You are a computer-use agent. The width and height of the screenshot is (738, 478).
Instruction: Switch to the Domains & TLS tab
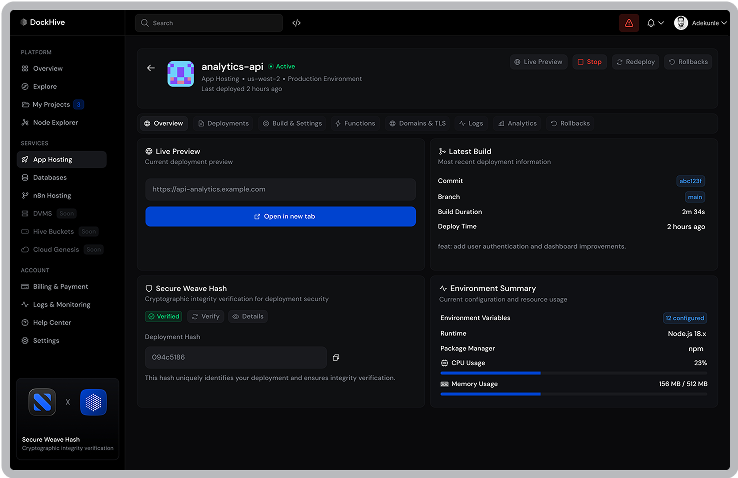417,123
